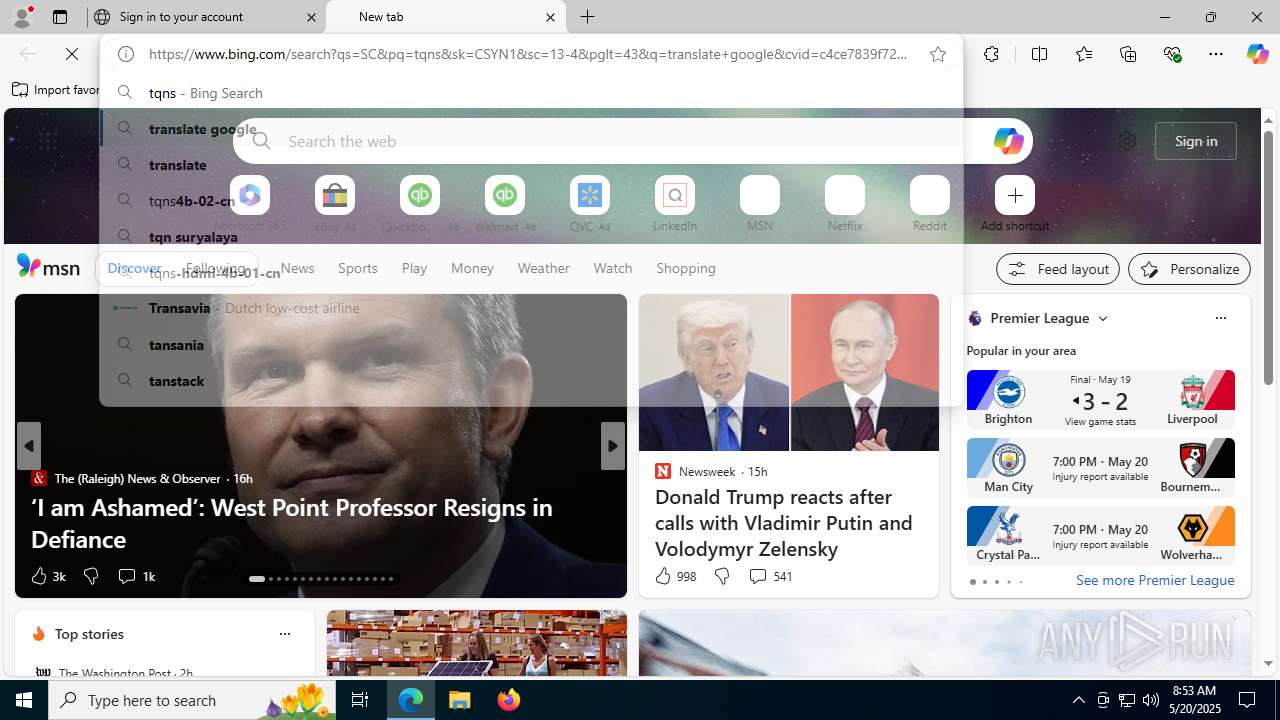
Task: Open Man City vs Bournemouth match
Action: tap(1100, 467)
